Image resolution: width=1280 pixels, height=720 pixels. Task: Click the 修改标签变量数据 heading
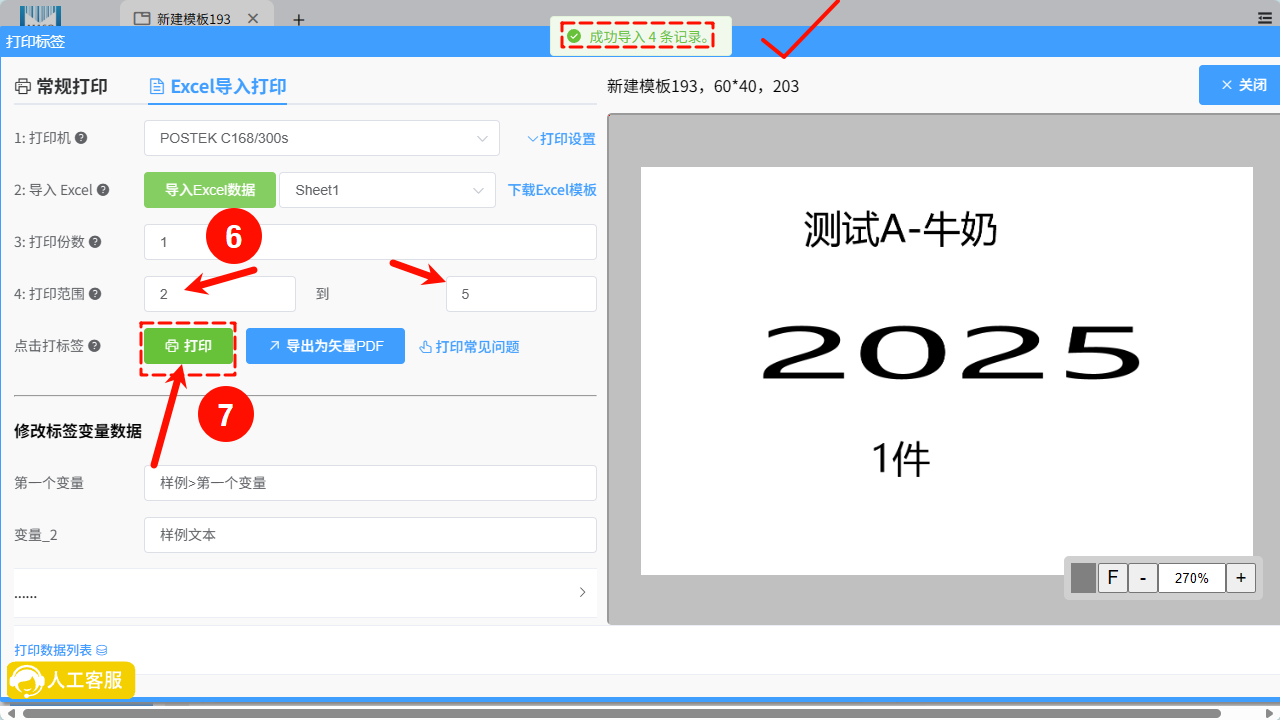(78, 431)
